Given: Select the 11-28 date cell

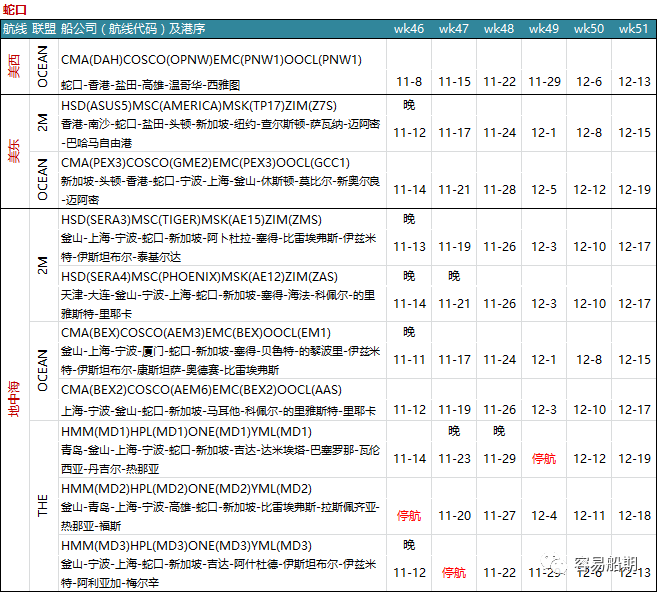Looking at the screenshot, I should click(499, 190).
